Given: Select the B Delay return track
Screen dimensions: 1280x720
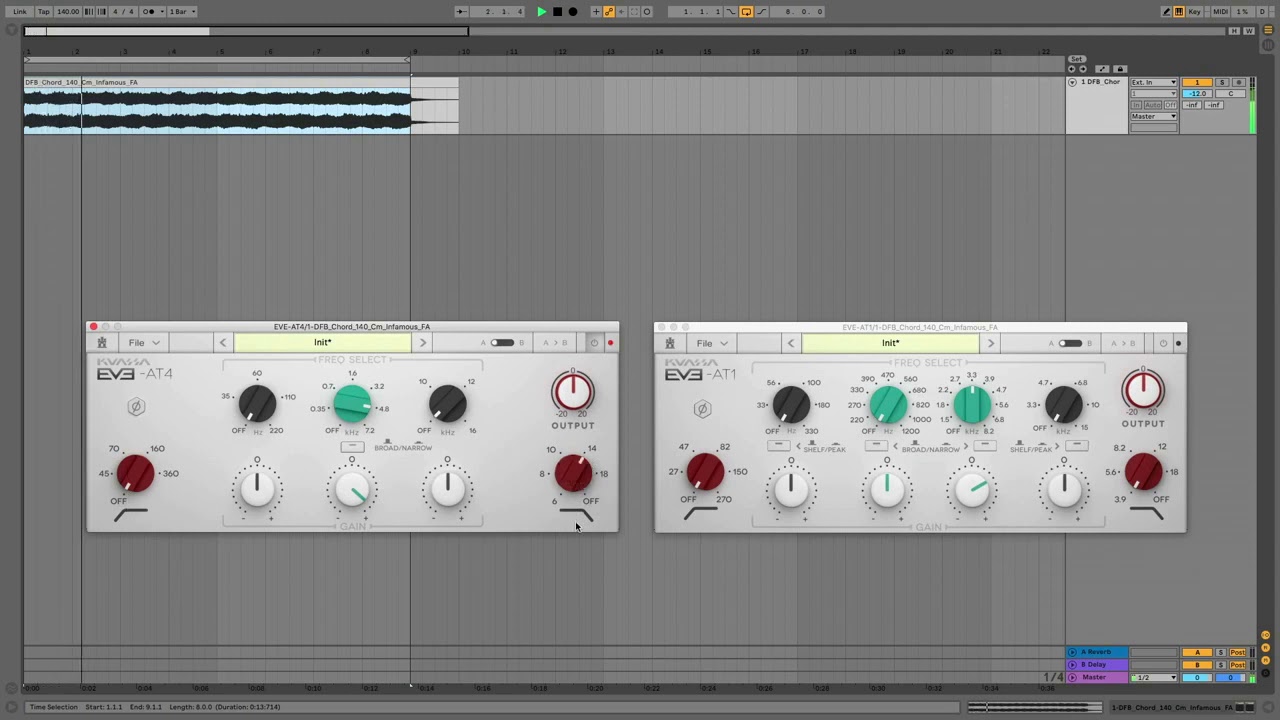Looking at the screenshot, I should 1097,664.
